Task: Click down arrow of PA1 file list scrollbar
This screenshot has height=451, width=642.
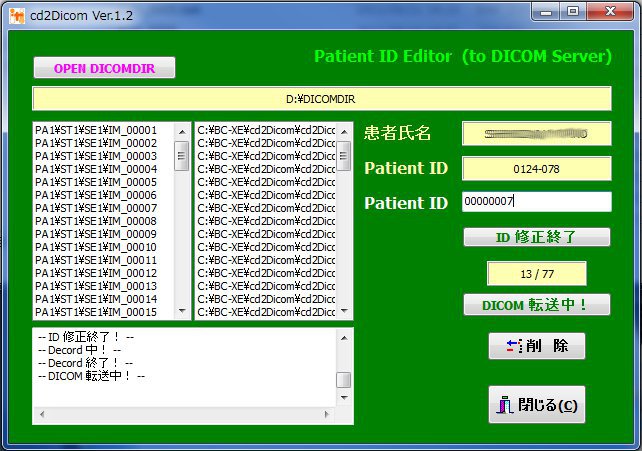Action: pyautogui.click(x=182, y=311)
